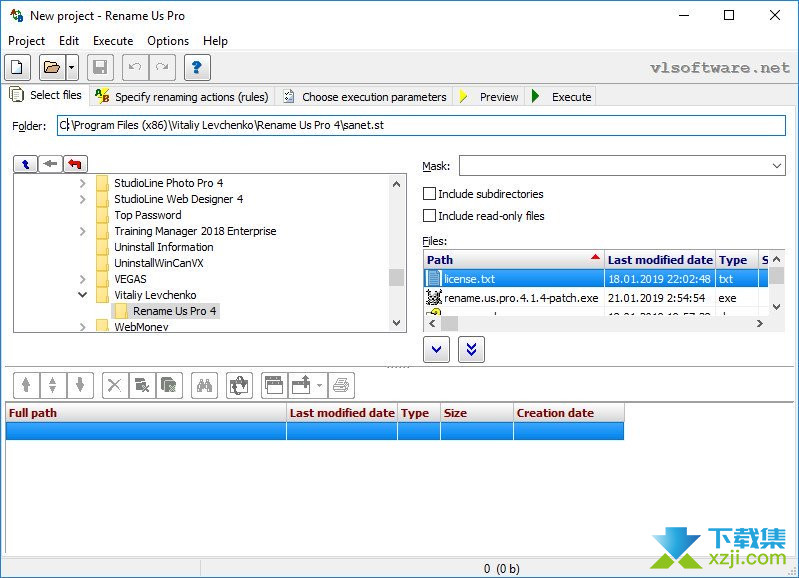The height and width of the screenshot is (578, 799).
Task: Remove selected item with the X icon
Action: 115,385
